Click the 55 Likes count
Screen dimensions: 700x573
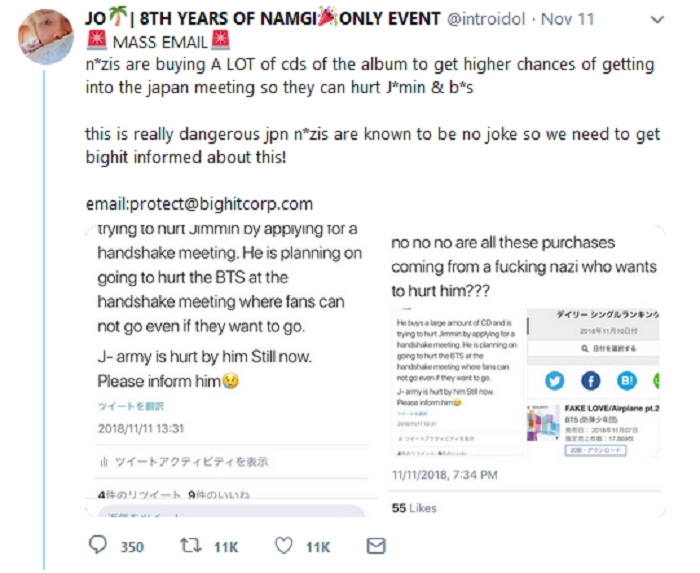pyautogui.click(x=414, y=508)
